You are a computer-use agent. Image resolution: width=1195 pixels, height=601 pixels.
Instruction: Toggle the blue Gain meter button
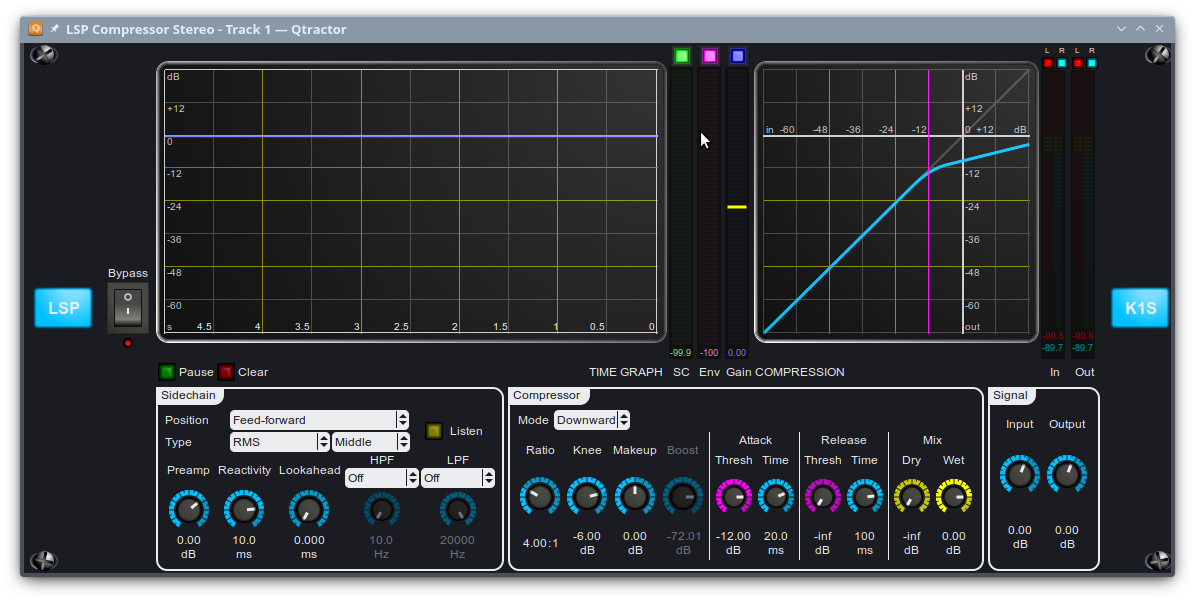click(737, 56)
